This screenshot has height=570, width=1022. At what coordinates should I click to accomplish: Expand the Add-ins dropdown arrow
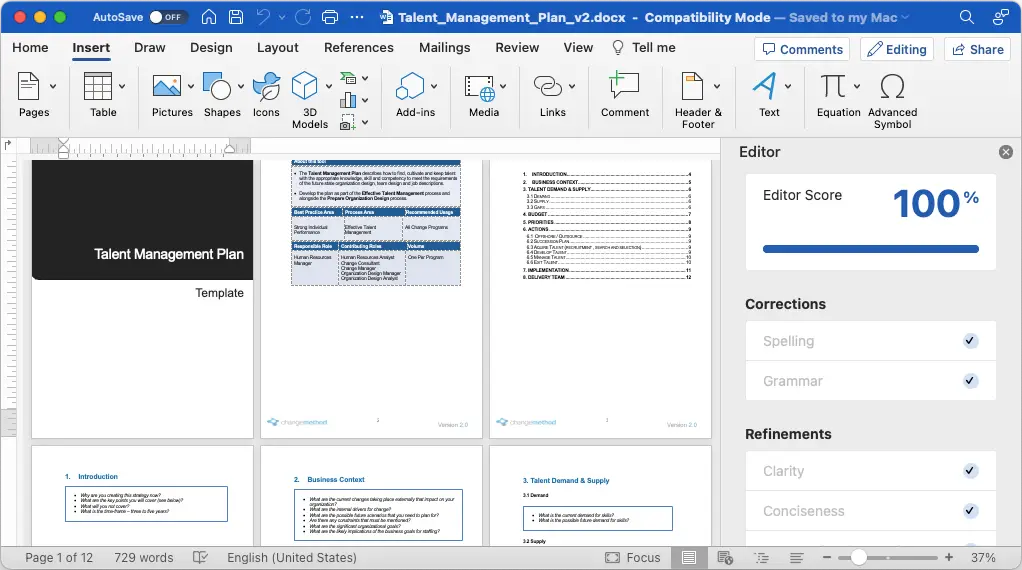(434, 86)
